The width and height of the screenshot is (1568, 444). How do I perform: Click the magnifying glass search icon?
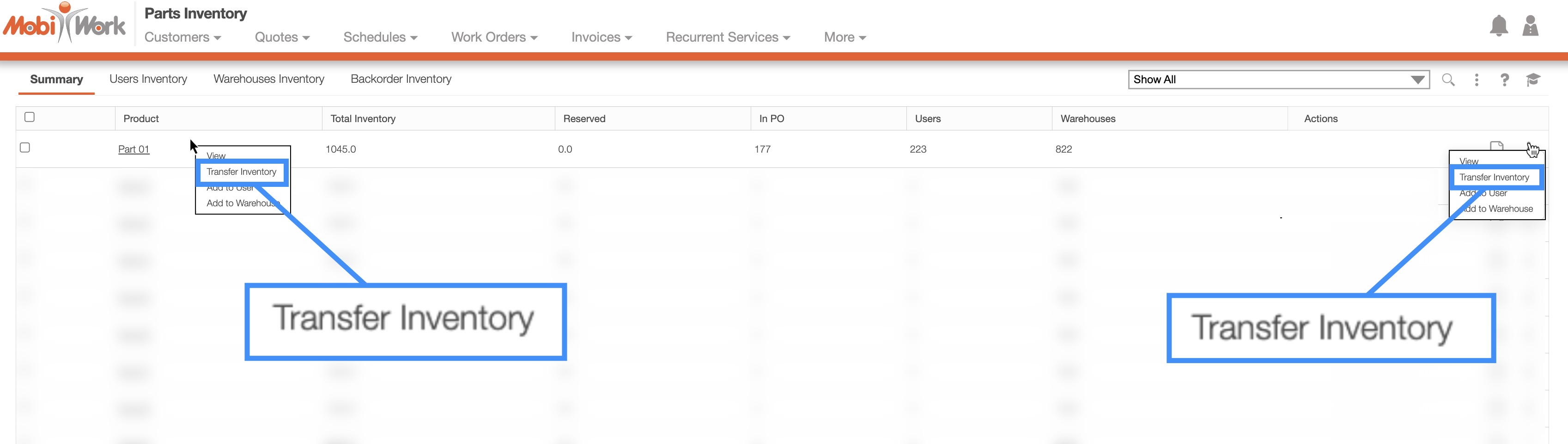1448,80
